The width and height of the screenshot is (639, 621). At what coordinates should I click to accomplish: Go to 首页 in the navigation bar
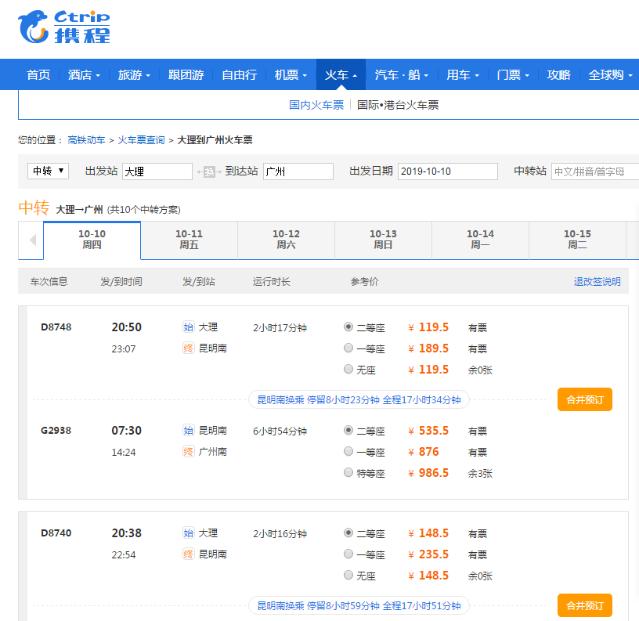point(38,75)
